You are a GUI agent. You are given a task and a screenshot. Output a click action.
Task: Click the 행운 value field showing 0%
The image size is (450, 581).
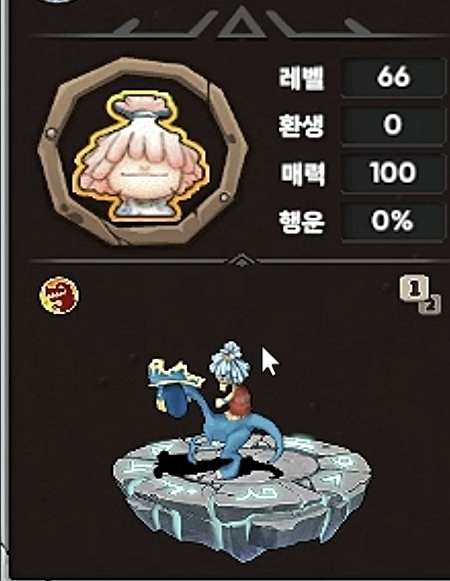pos(393,221)
